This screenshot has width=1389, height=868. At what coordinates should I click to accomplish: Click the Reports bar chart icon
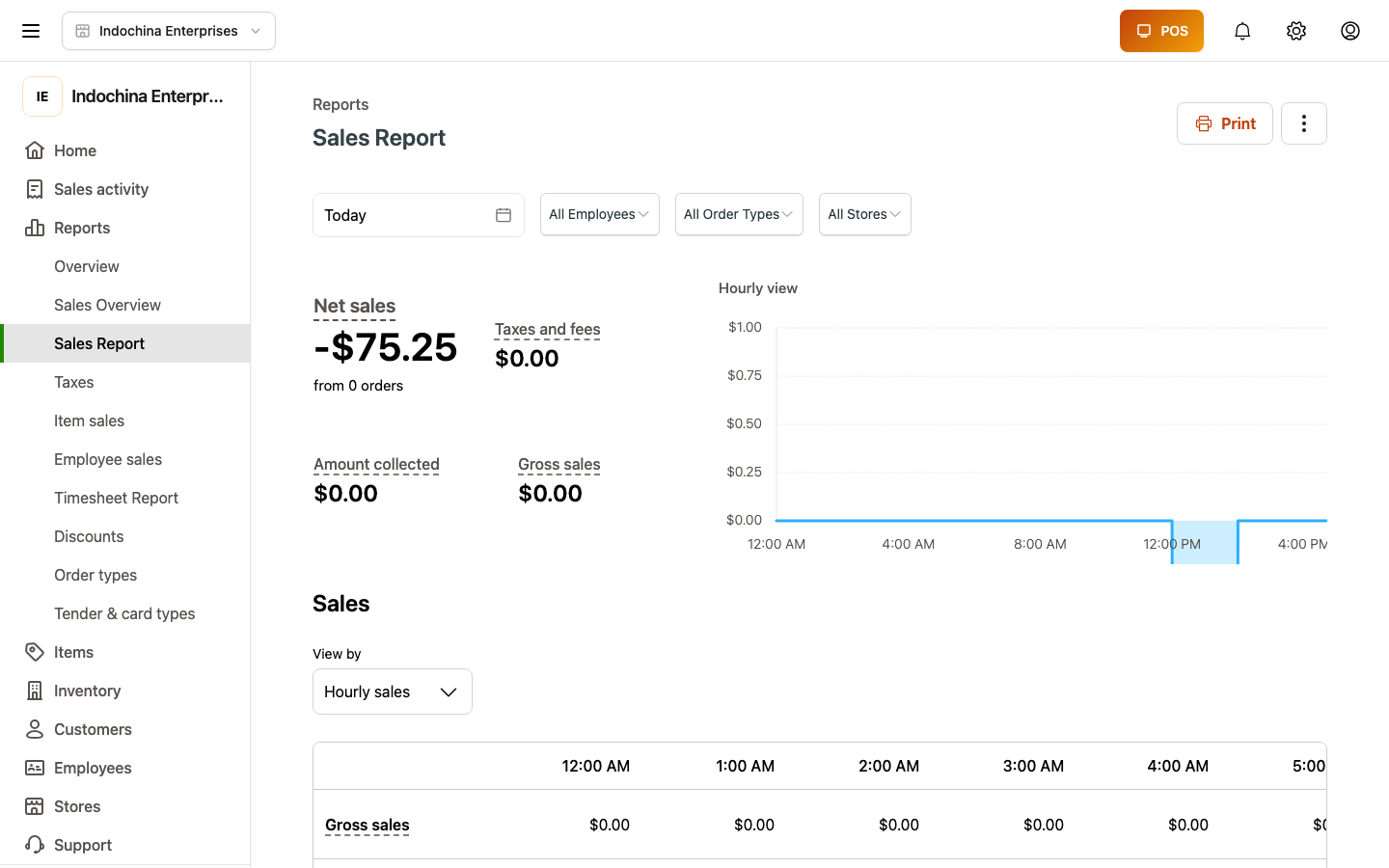[x=35, y=228]
